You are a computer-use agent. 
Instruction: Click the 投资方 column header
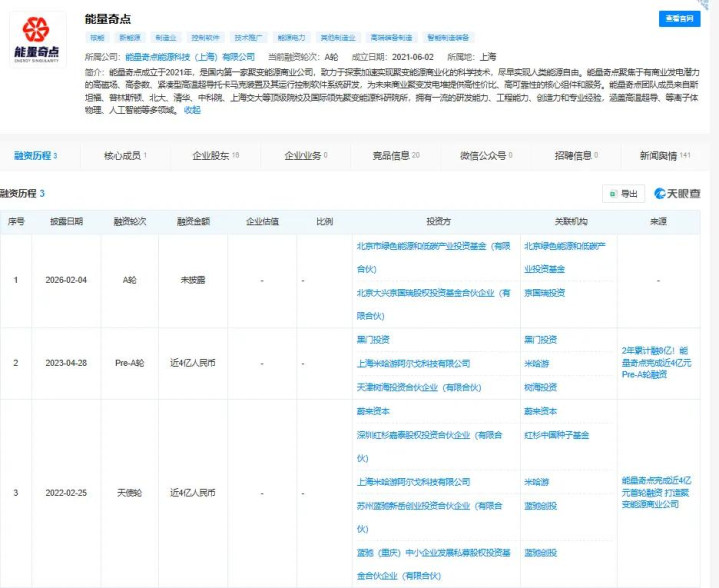pos(438,222)
